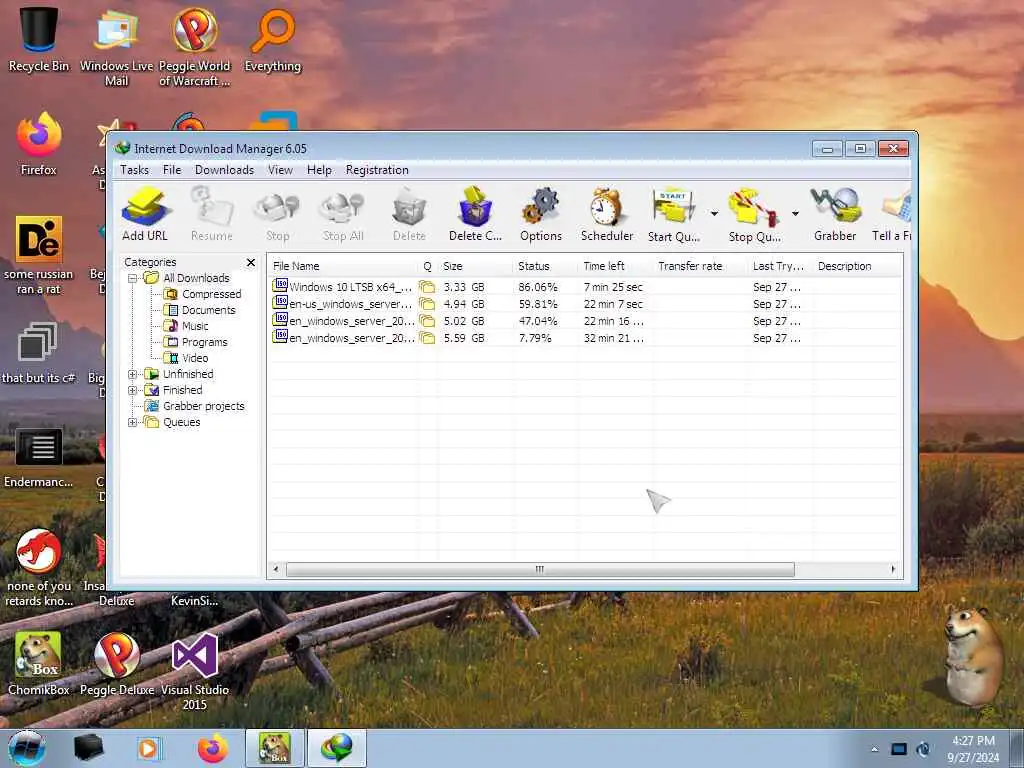Sort by File Name column header
This screenshot has height=768, width=1024.
tap(344, 266)
